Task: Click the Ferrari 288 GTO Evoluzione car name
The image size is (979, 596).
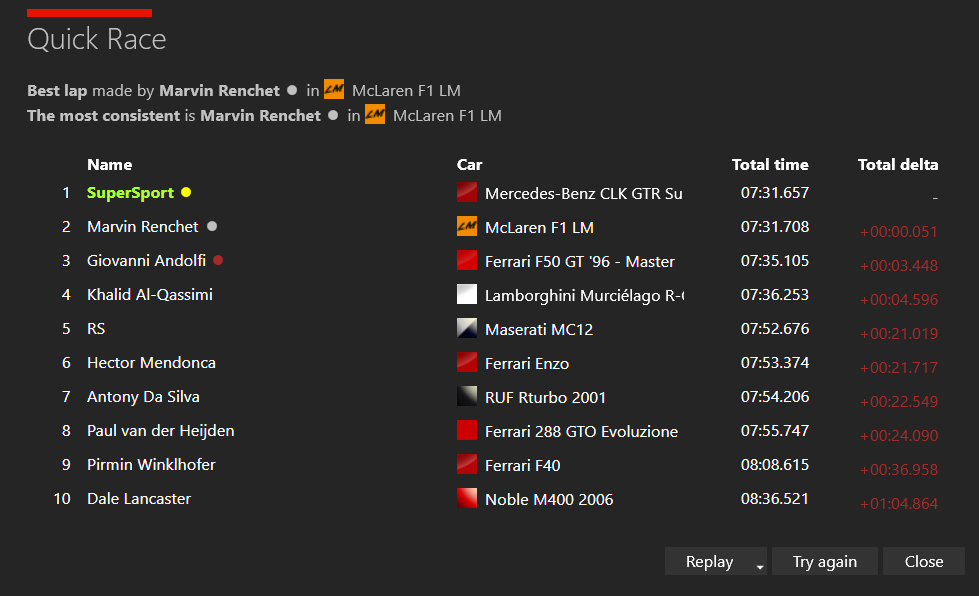Action: [x=581, y=431]
